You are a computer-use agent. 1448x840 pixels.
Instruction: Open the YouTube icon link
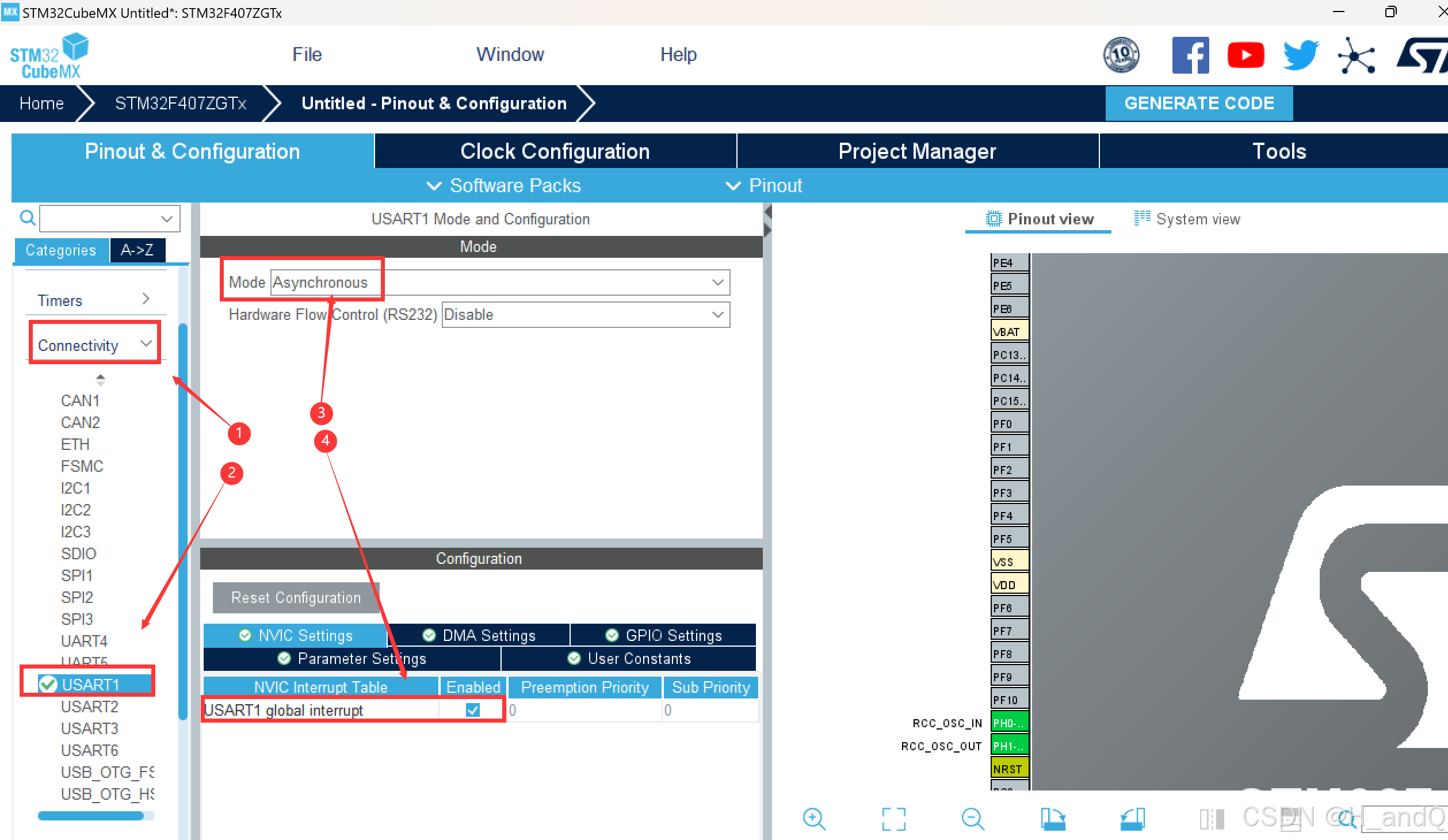point(1245,55)
